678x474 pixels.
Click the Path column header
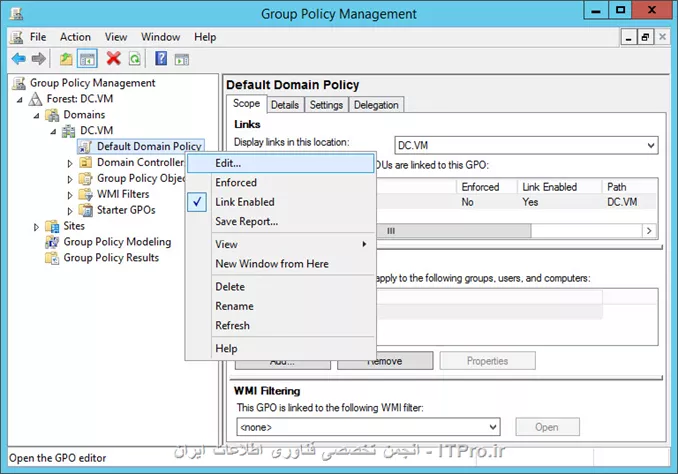[x=630, y=187]
